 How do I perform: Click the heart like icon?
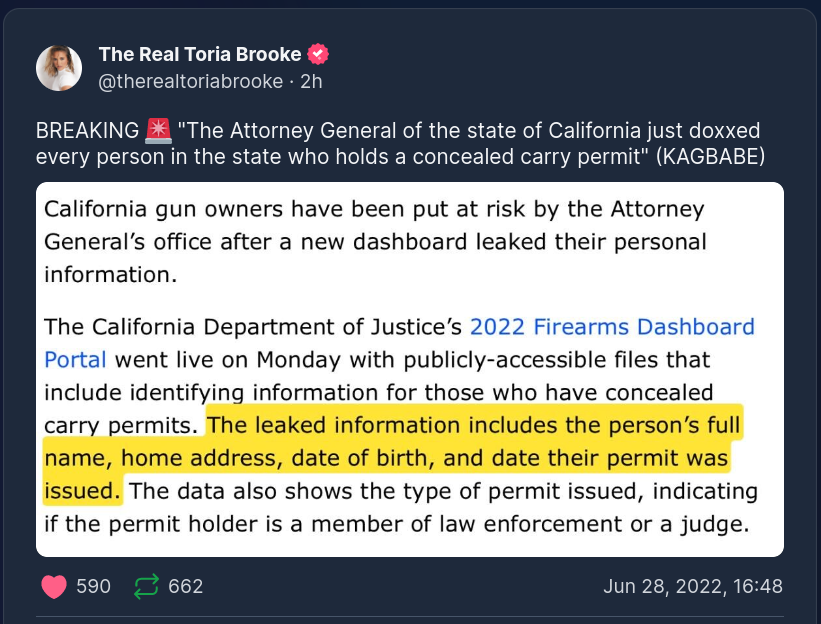(x=54, y=586)
